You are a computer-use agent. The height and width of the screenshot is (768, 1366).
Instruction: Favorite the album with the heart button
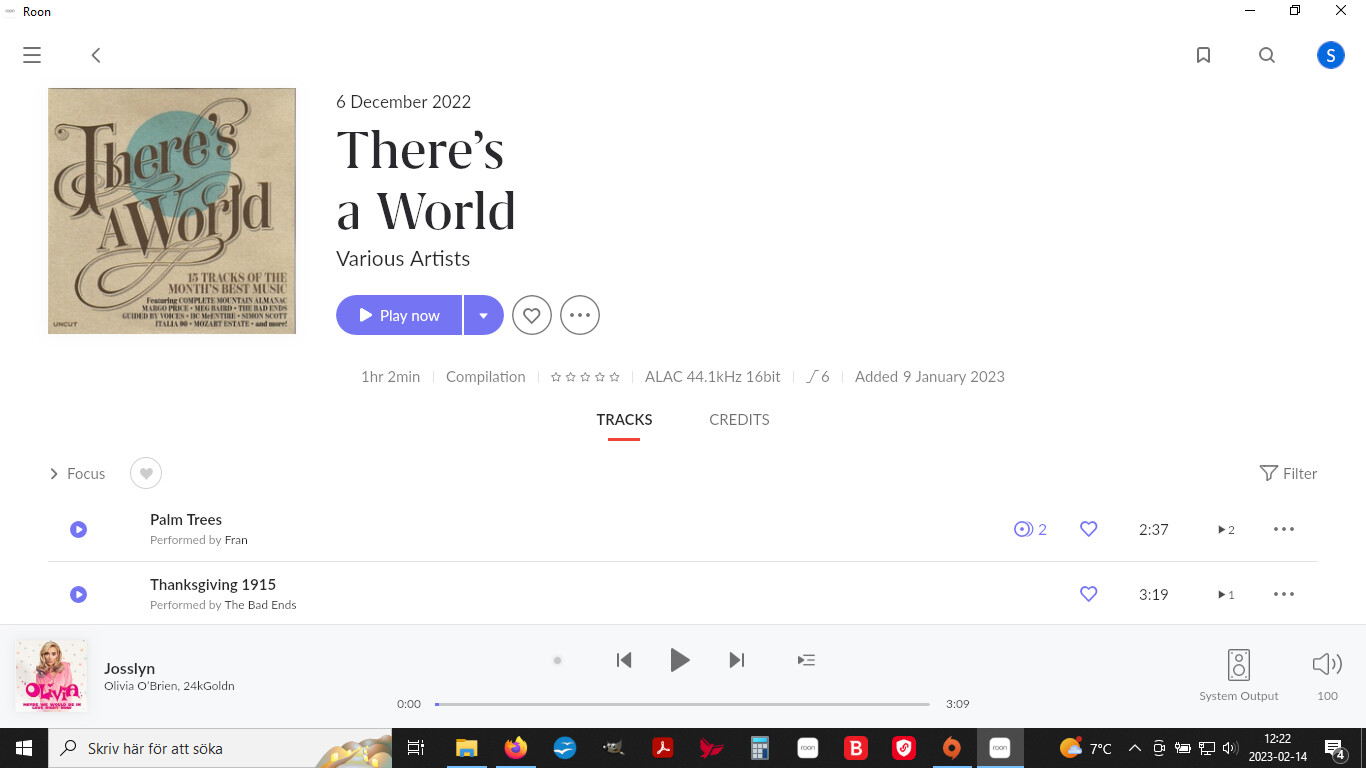(x=532, y=315)
